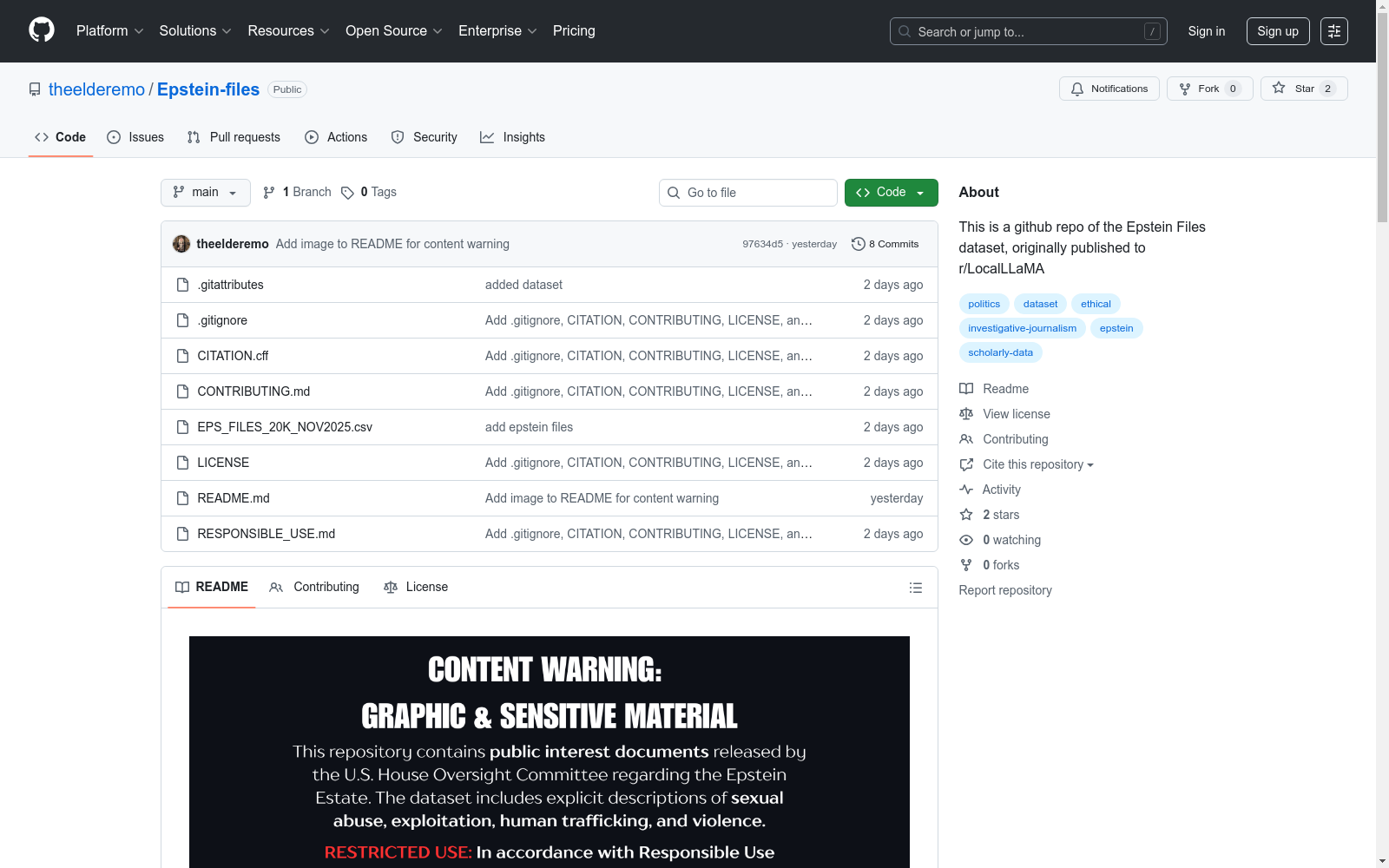Screen dimensions: 1389x868
Task: Open theelderemo avatar in commit bar
Action: click(181, 244)
